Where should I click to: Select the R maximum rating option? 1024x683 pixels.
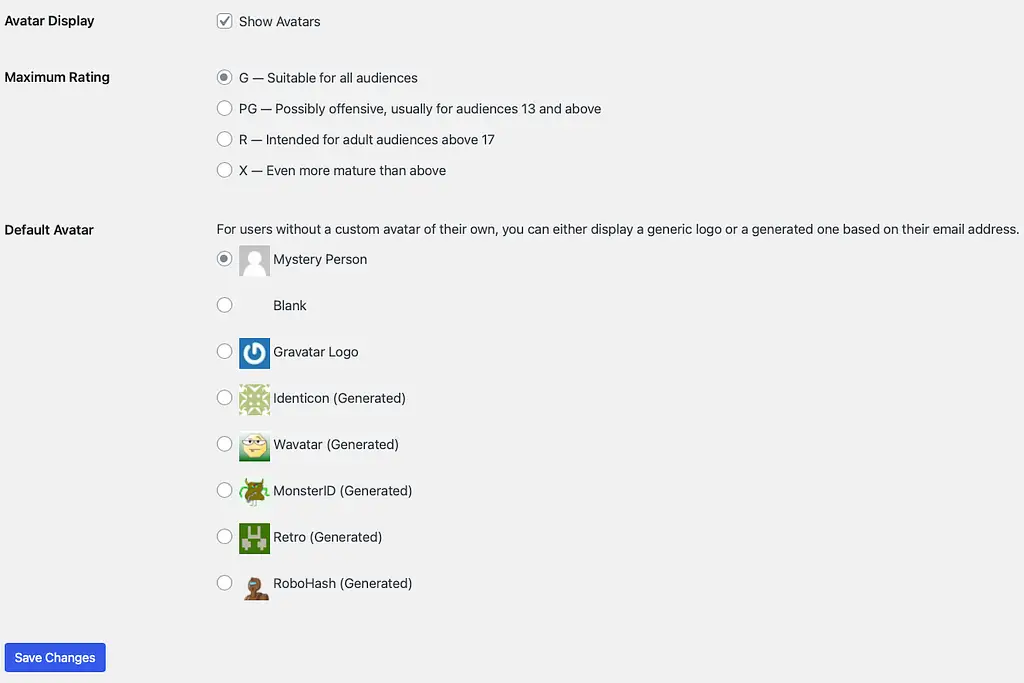click(224, 139)
